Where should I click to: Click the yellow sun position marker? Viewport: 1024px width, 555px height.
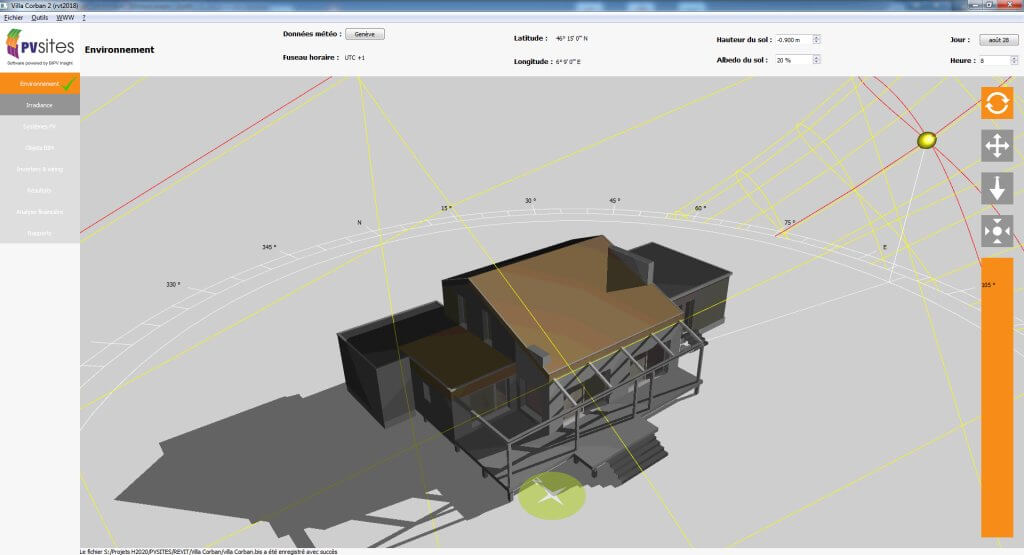point(927,141)
